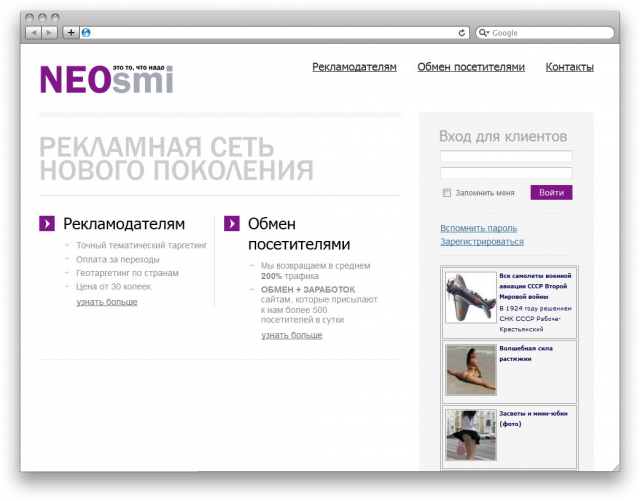Click узнать больше under Рекламодателям

pyautogui.click(x=107, y=301)
